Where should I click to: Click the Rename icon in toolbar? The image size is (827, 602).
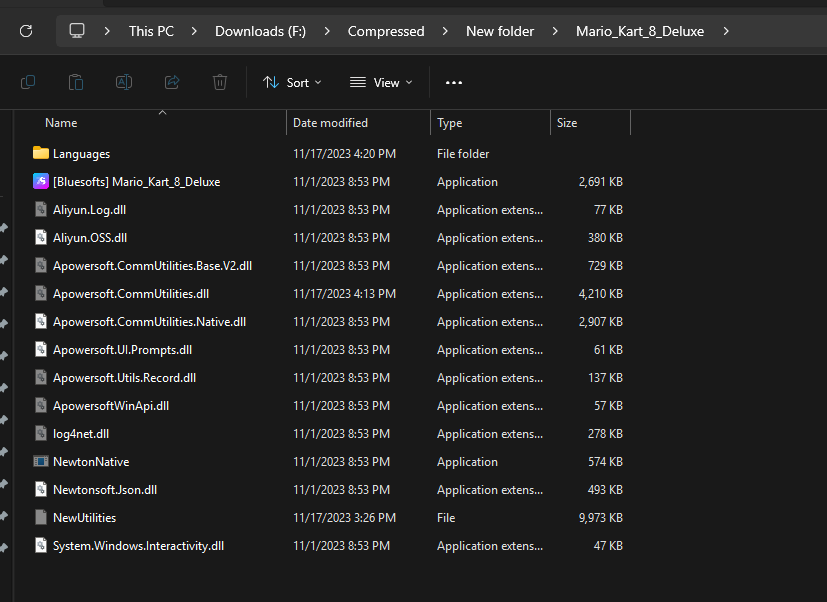(x=124, y=82)
